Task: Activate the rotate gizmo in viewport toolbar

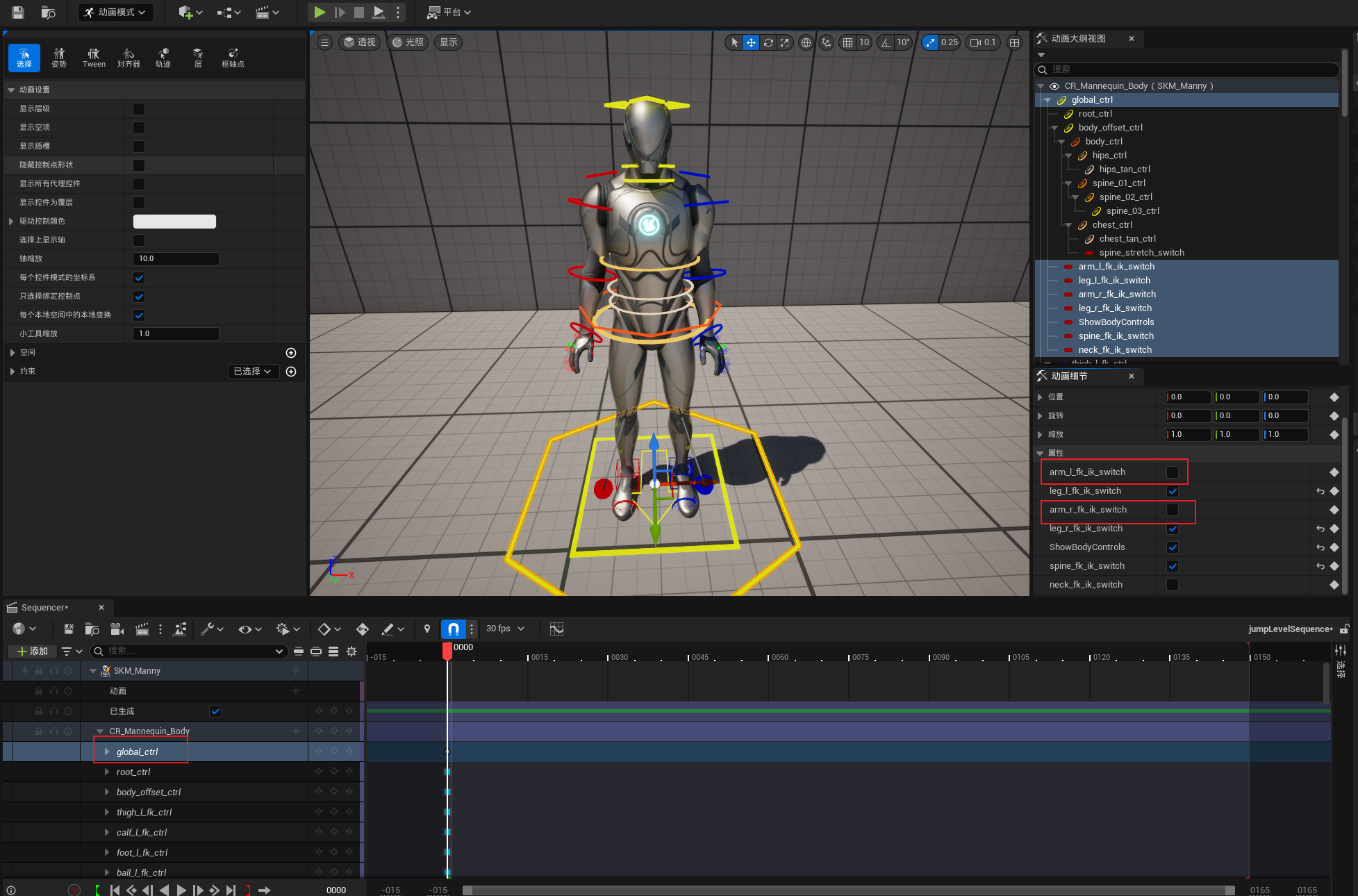Action: (768, 42)
